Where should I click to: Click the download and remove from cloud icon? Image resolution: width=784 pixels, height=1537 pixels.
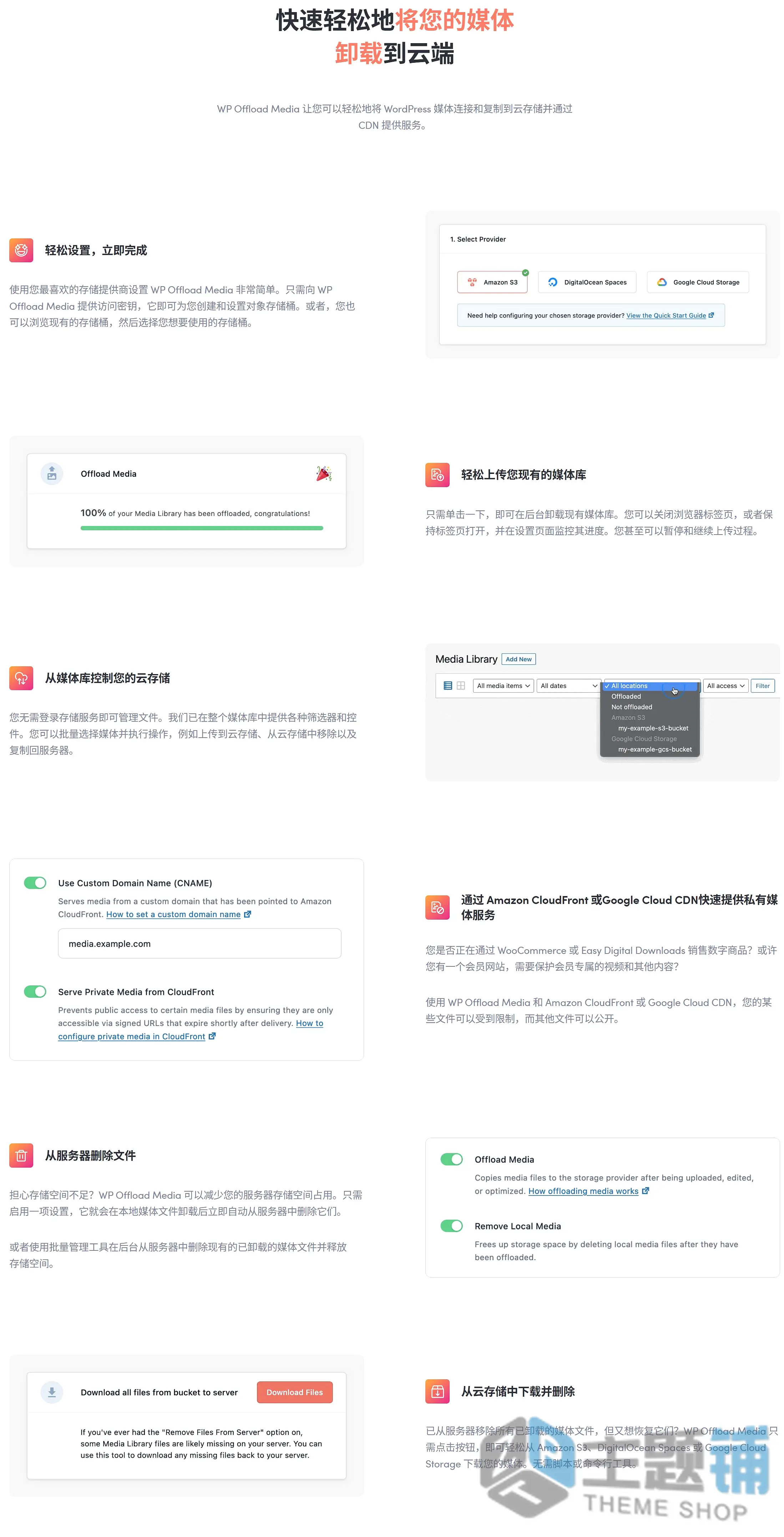pos(437,1391)
